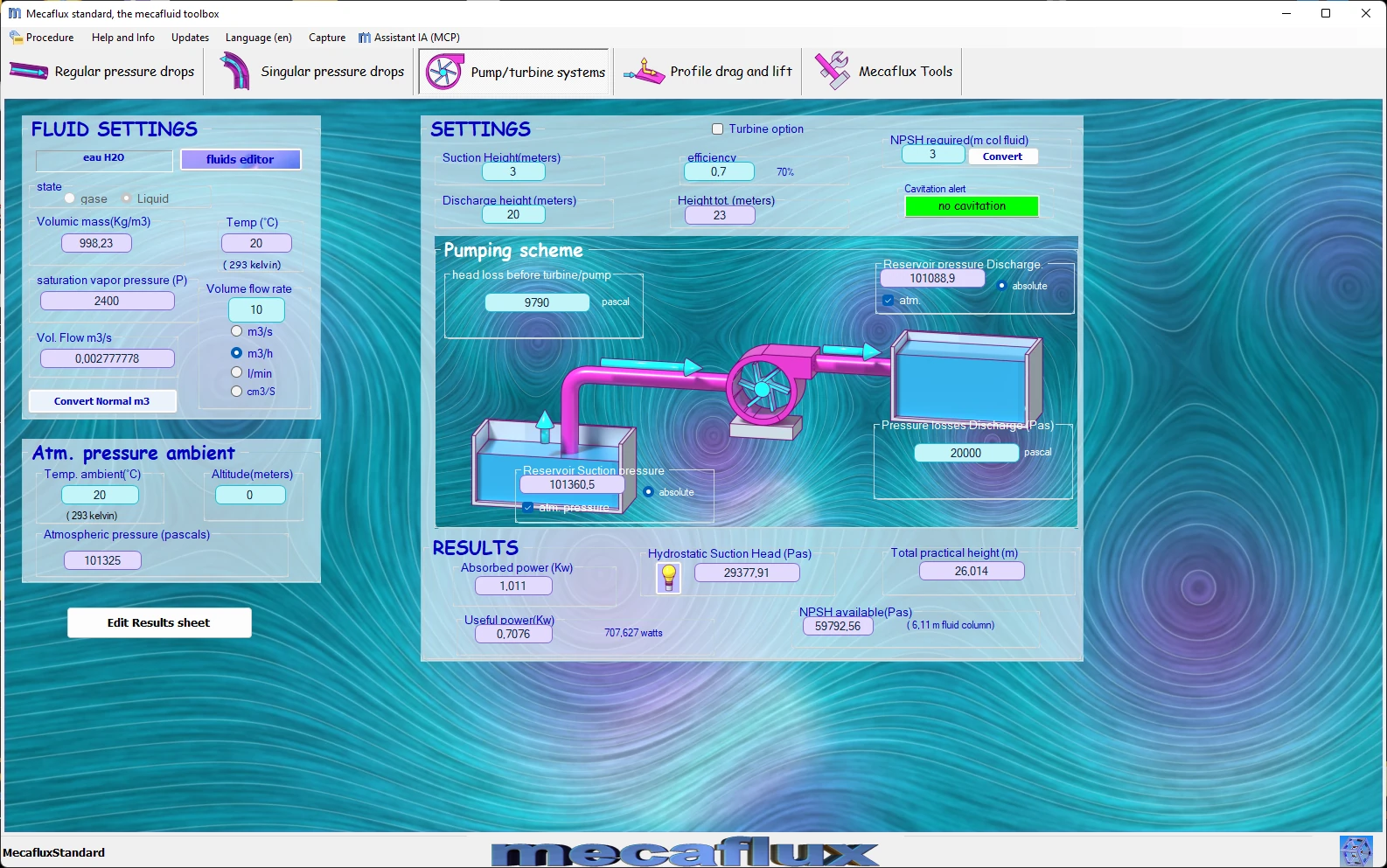Select absolute option for discharge reservoir
1387x868 pixels.
(1001, 286)
